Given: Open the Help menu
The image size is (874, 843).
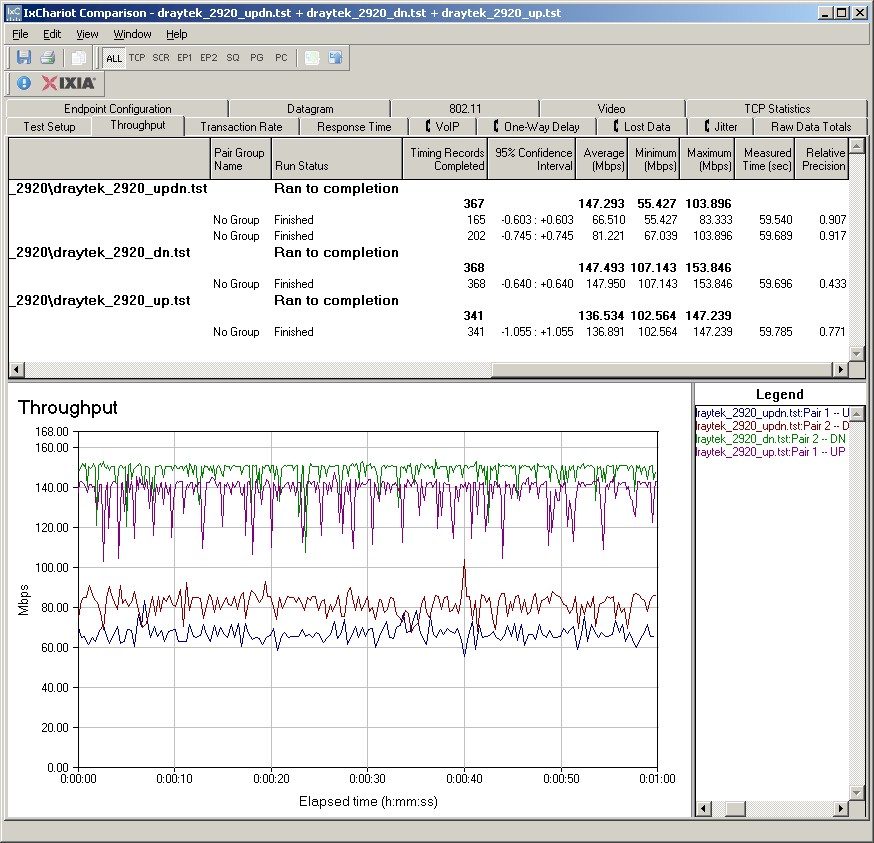Looking at the screenshot, I should (177, 34).
